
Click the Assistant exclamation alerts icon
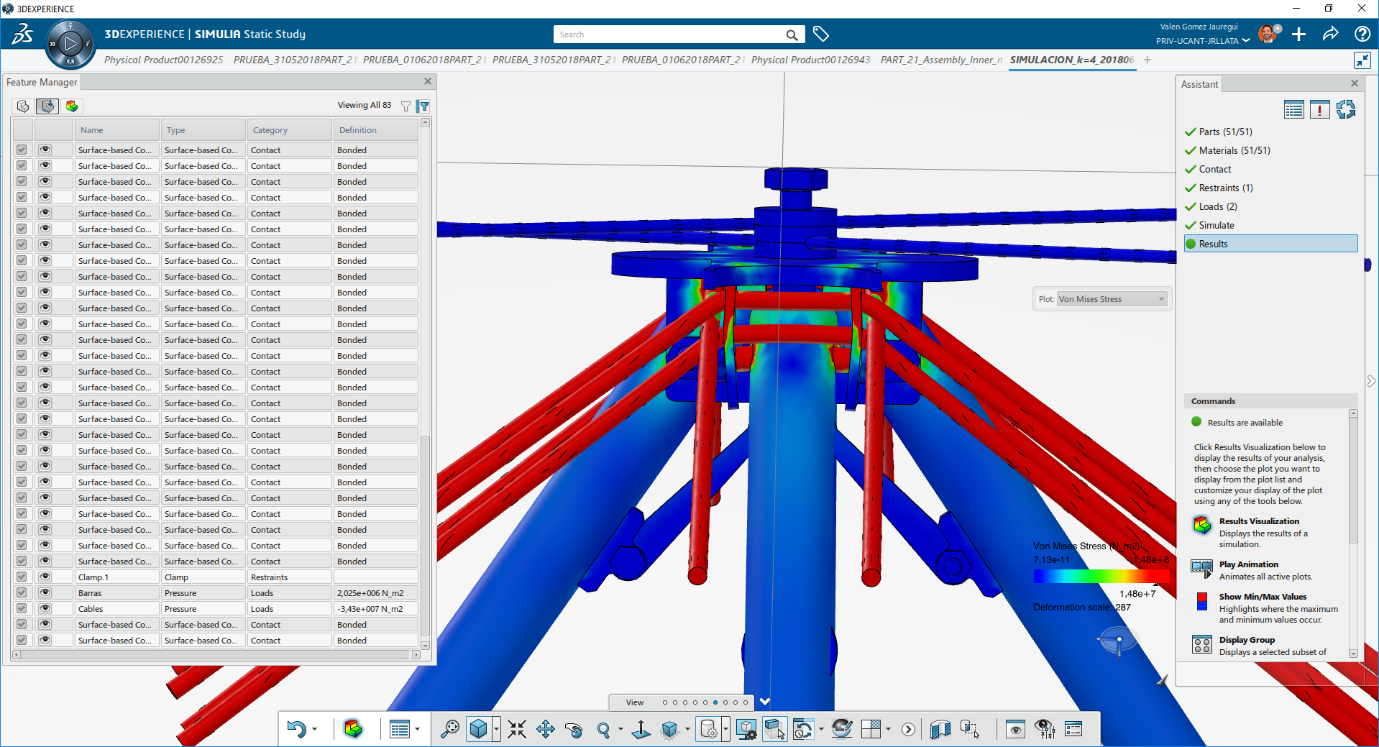[1320, 110]
